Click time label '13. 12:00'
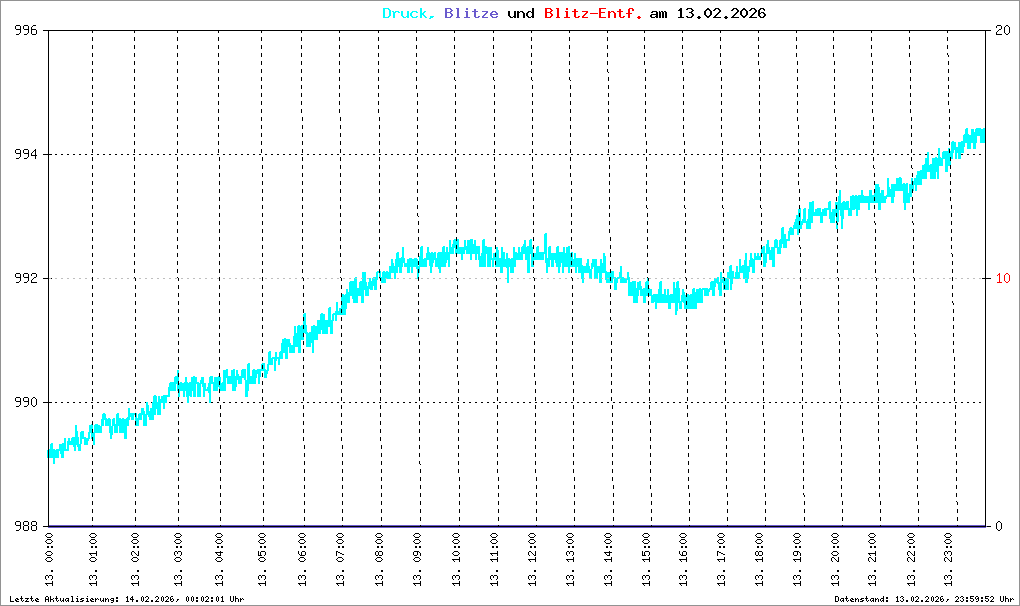Screen dimensions: 1020x606 click(x=533, y=559)
